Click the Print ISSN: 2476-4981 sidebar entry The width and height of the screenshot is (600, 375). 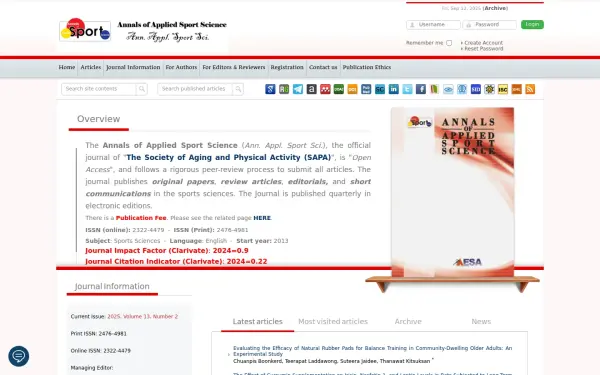[x=98, y=334]
